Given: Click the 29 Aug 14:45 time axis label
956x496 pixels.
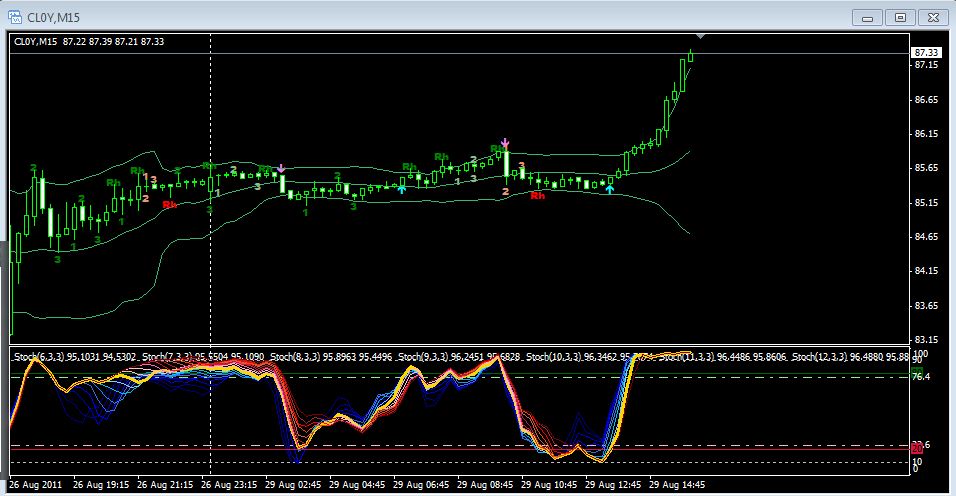Looking at the screenshot, I should point(677,485).
